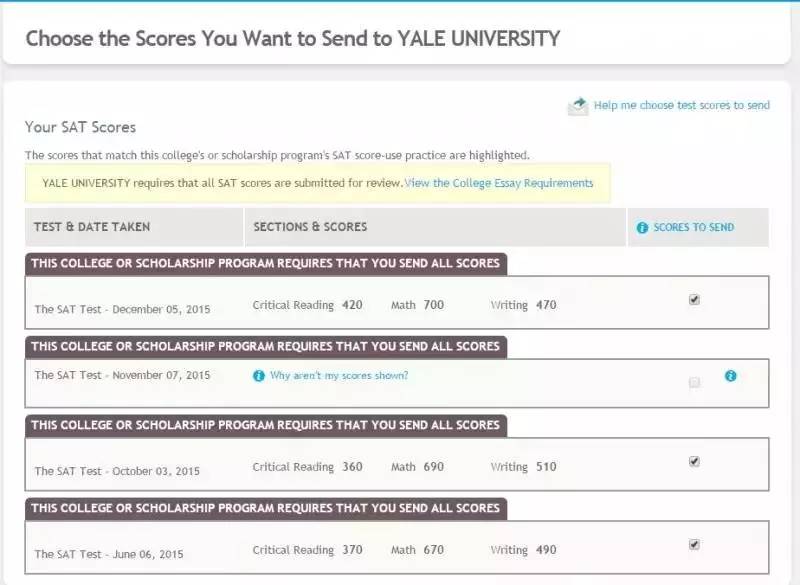Click the envelope icon beside Help me choose

[x=578, y=106]
